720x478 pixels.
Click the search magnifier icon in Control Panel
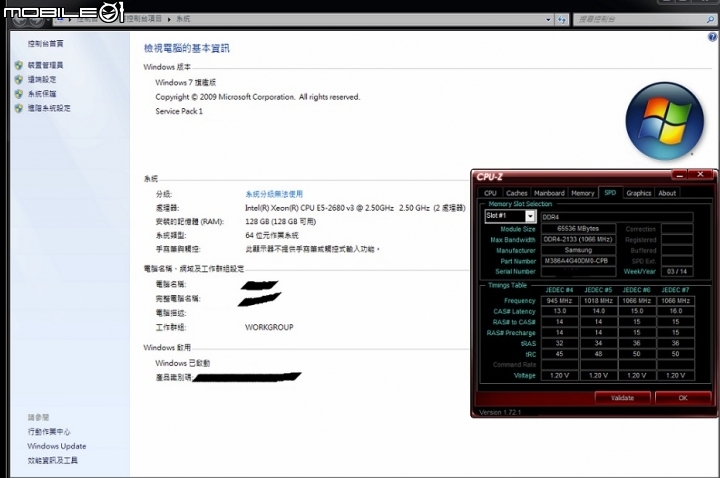pos(710,19)
